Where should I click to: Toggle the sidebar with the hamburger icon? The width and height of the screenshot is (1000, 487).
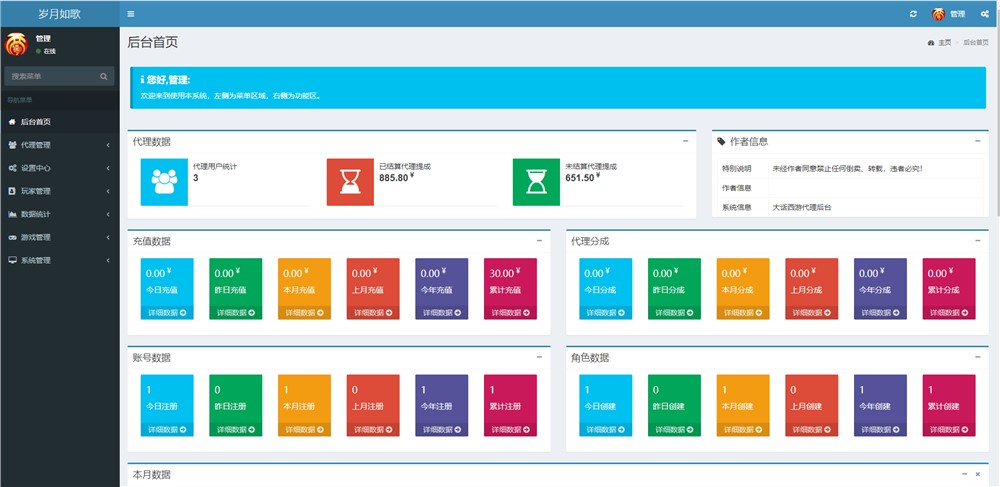click(x=132, y=14)
